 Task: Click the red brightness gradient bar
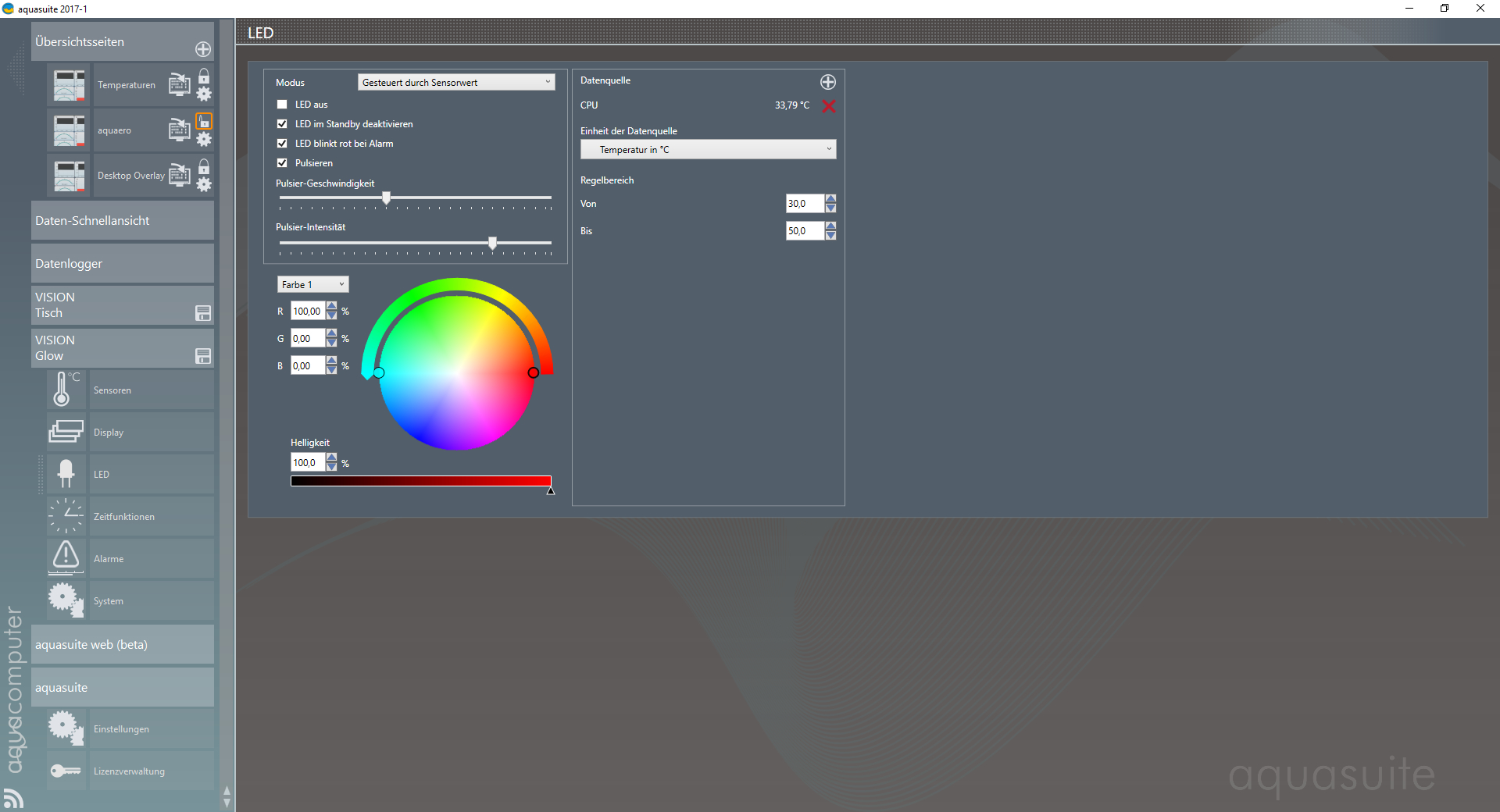(421, 481)
